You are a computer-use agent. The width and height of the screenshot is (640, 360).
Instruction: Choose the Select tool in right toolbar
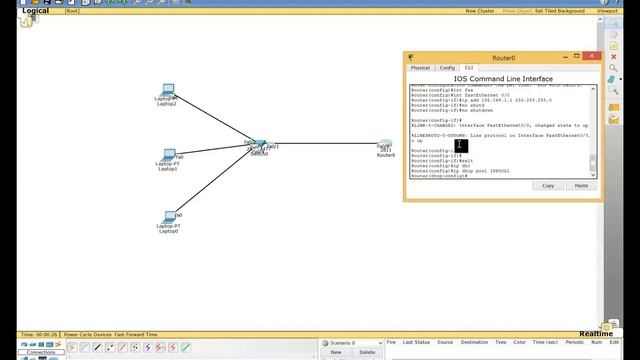tap(613, 24)
